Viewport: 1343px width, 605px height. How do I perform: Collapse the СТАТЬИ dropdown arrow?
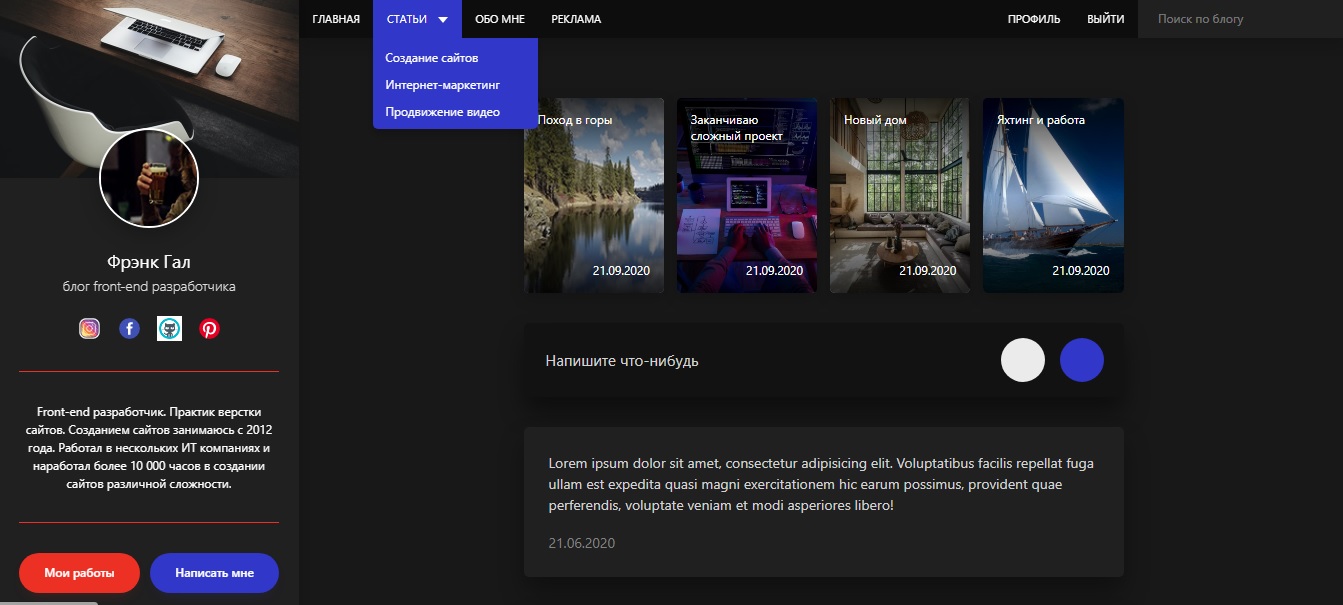443,19
